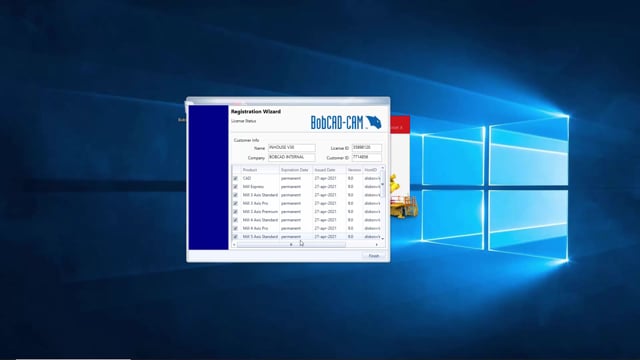Viewport: 640px width, 360px height.
Task: Toggle the Mill 4 Axis Standard checkbox
Action: tap(236, 220)
